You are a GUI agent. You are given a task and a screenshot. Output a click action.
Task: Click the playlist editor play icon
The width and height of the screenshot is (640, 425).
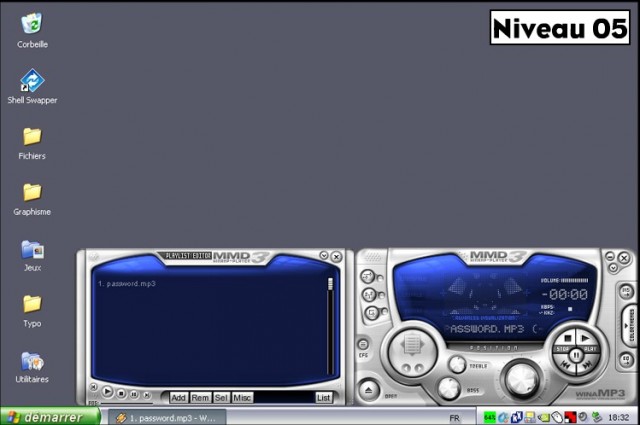click(x=108, y=393)
